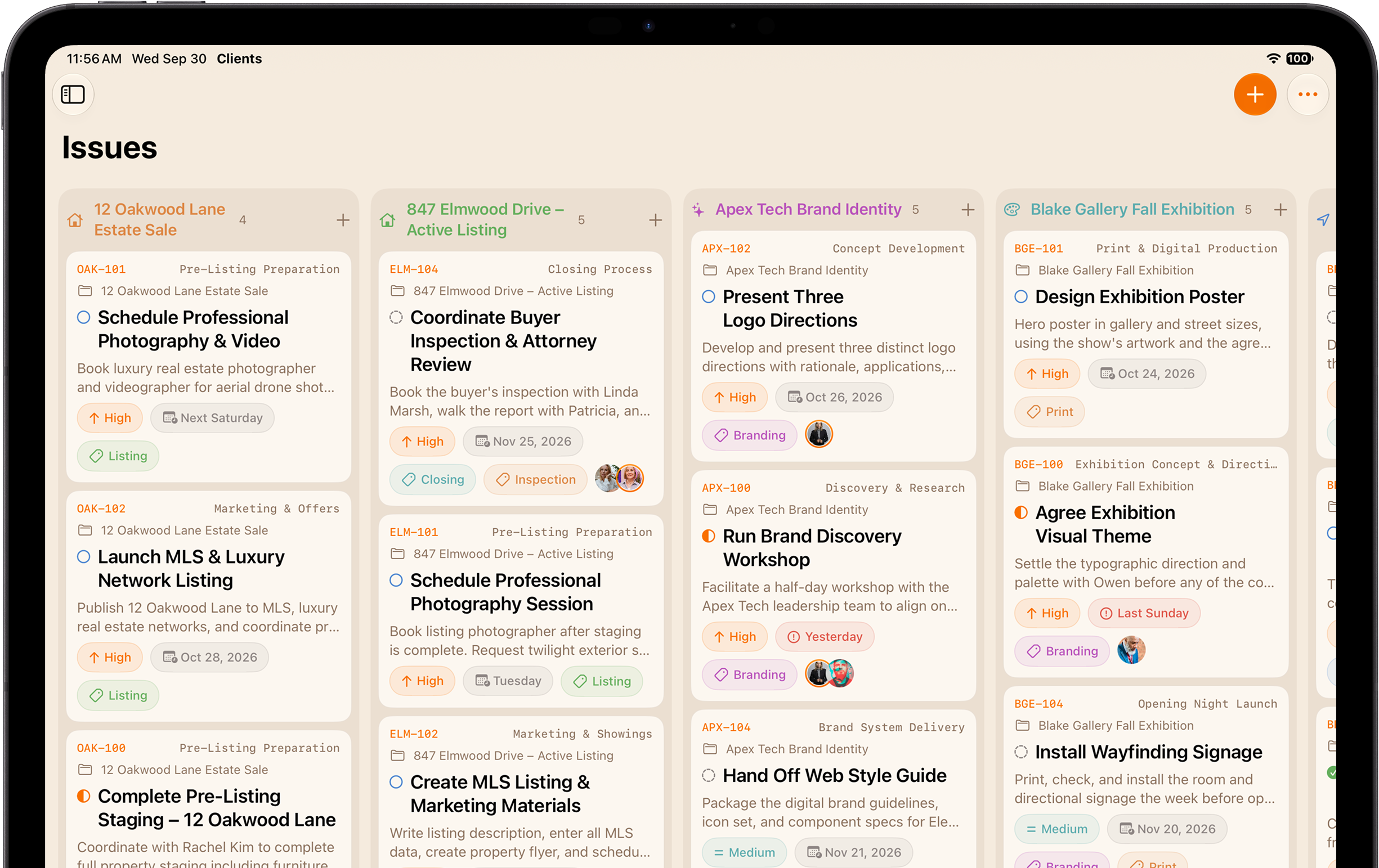Toggle status circle of Coordinate Buyer Inspection & Attorney Review
1379x868 pixels.
click(396, 317)
